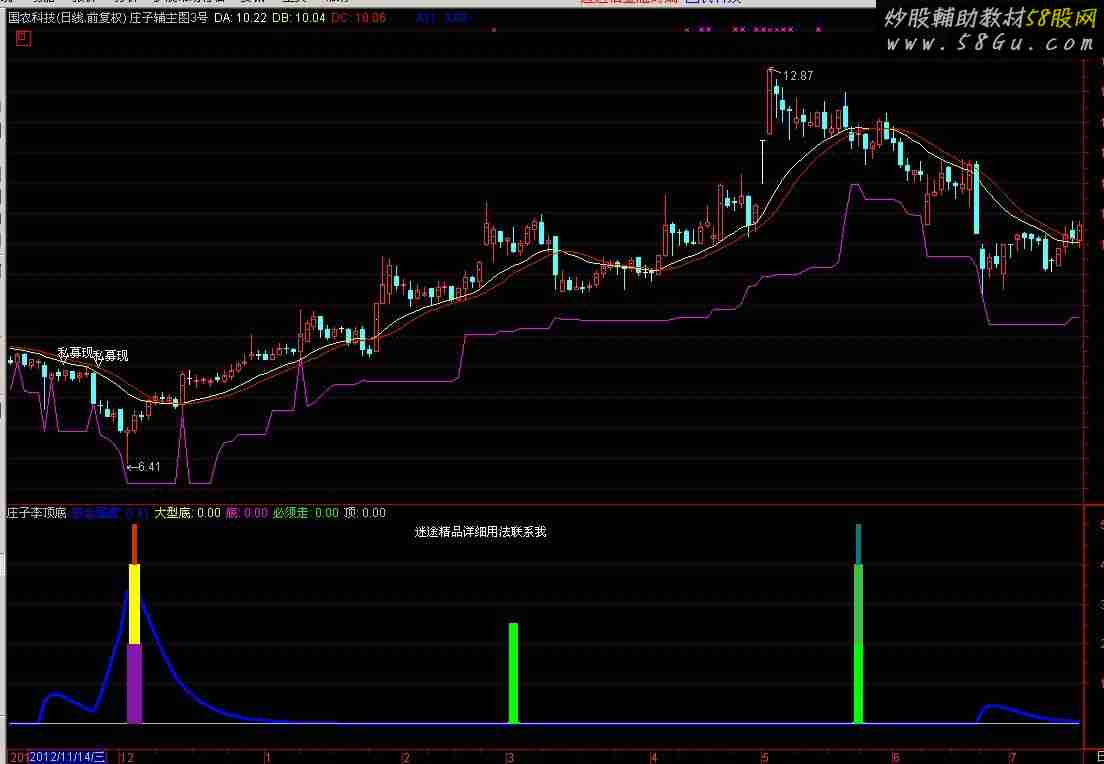The image size is (1104, 764).
Task: Click the small red box icon under the chart title
Action: tap(23, 38)
